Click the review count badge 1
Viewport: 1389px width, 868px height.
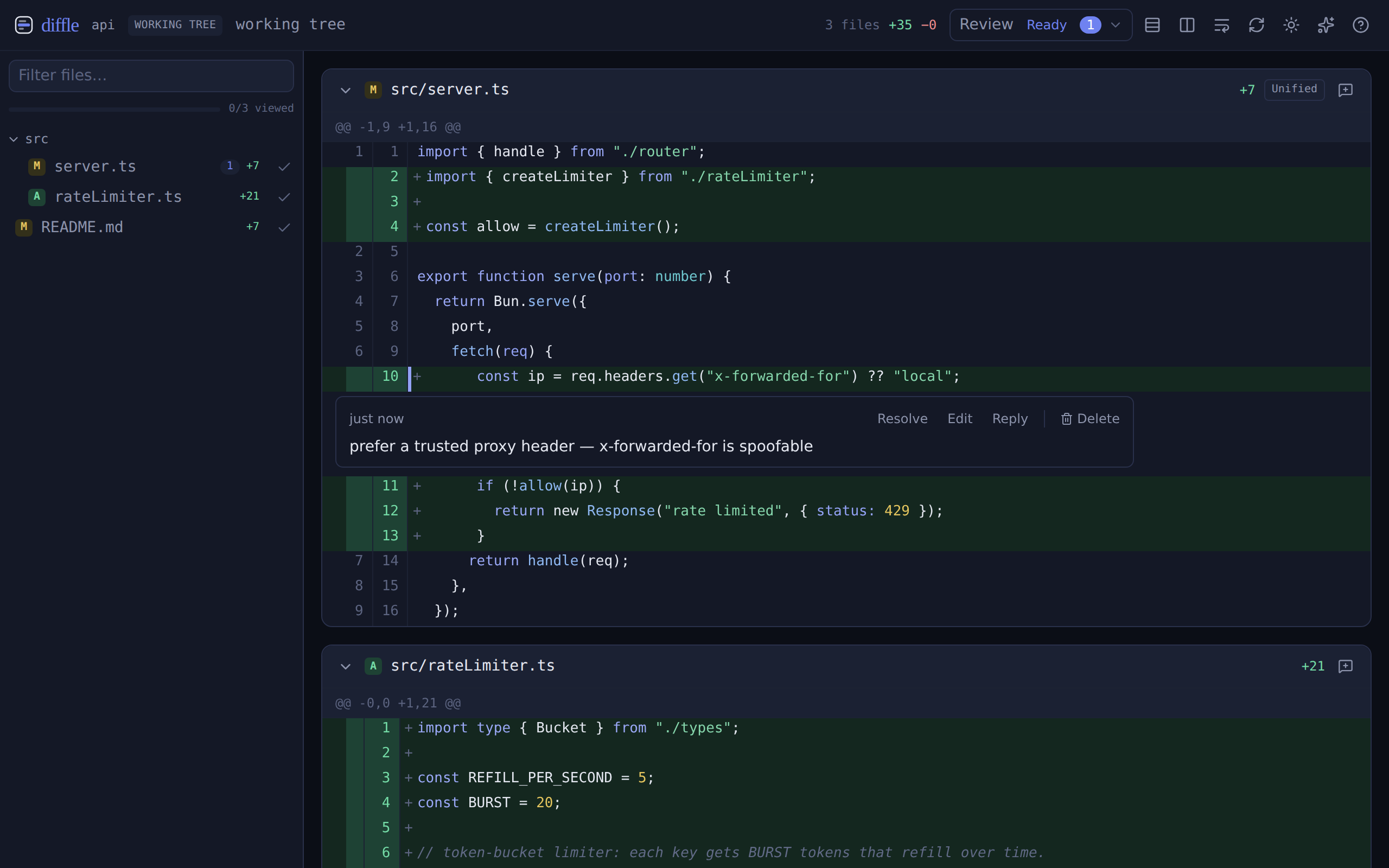tap(1090, 25)
